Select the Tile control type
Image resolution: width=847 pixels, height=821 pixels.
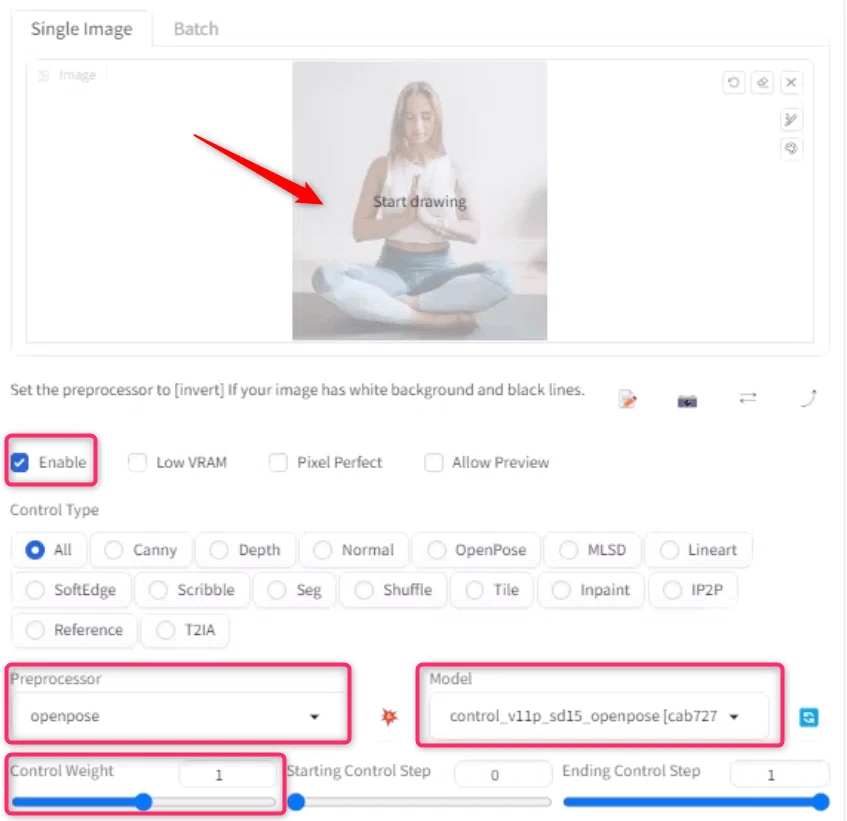(492, 590)
